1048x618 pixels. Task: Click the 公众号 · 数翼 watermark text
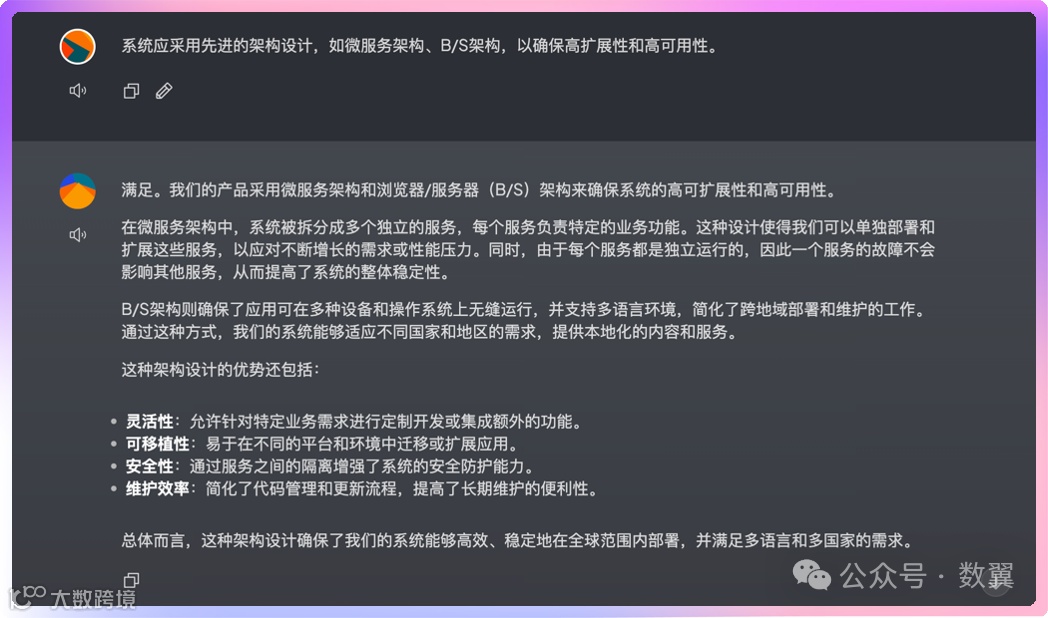(x=926, y=575)
